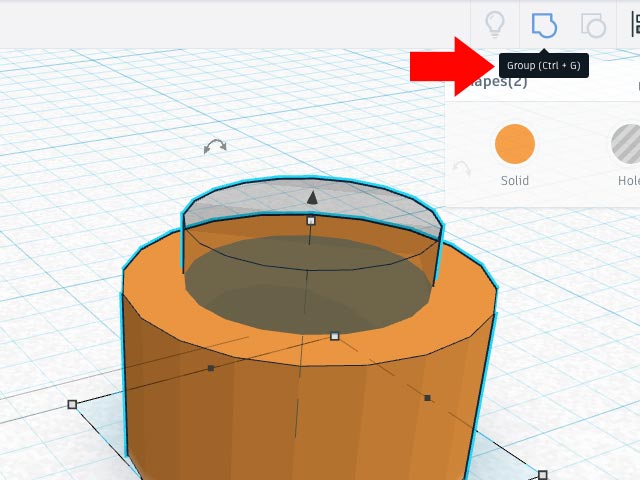
Task: Click the left black midpoint resize handle
Action: 210,368
